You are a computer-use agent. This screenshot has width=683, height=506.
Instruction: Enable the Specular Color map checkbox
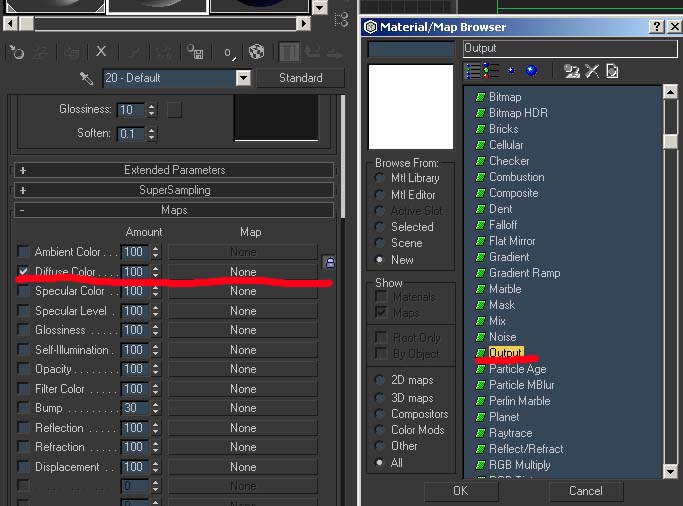click(x=23, y=291)
